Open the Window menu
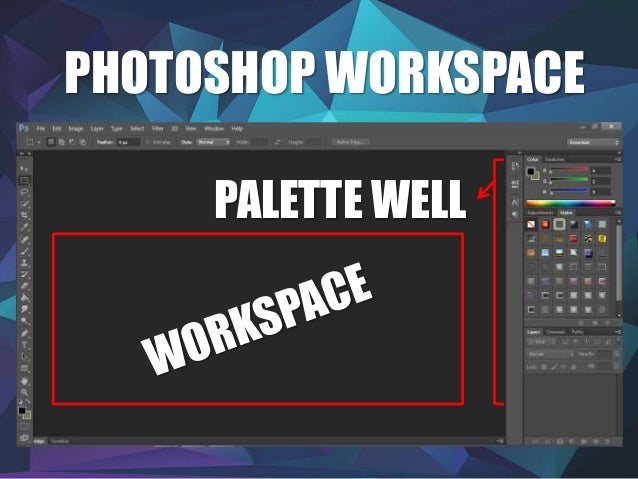 coord(214,128)
